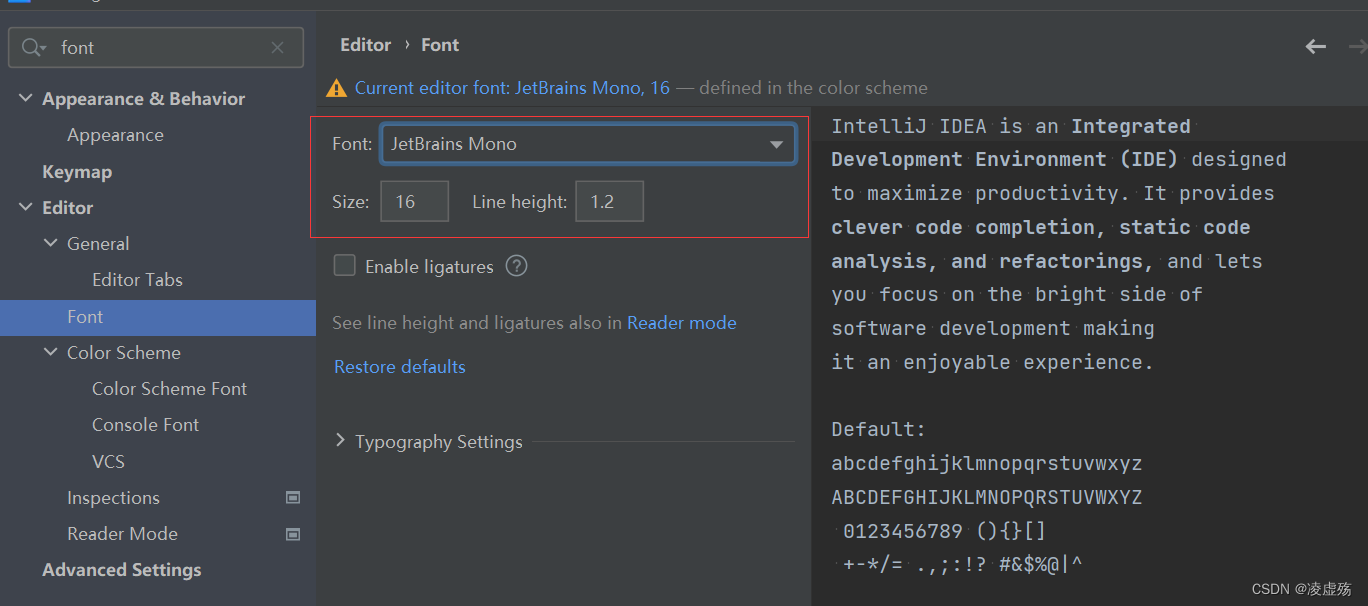
Task: Click Font in the breadcrumb
Action: pyautogui.click(x=440, y=45)
